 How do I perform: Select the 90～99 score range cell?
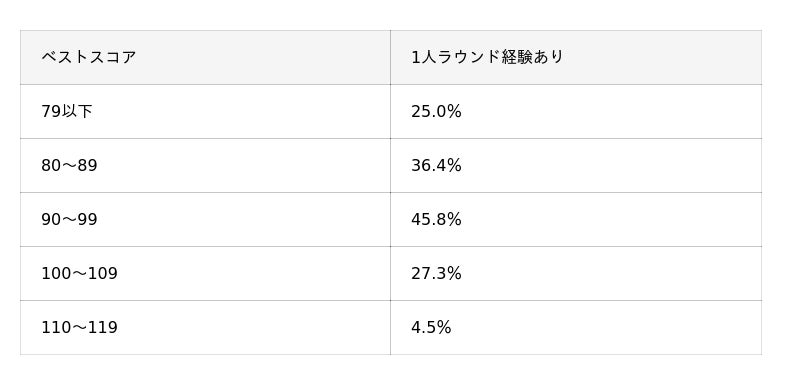tap(205, 219)
